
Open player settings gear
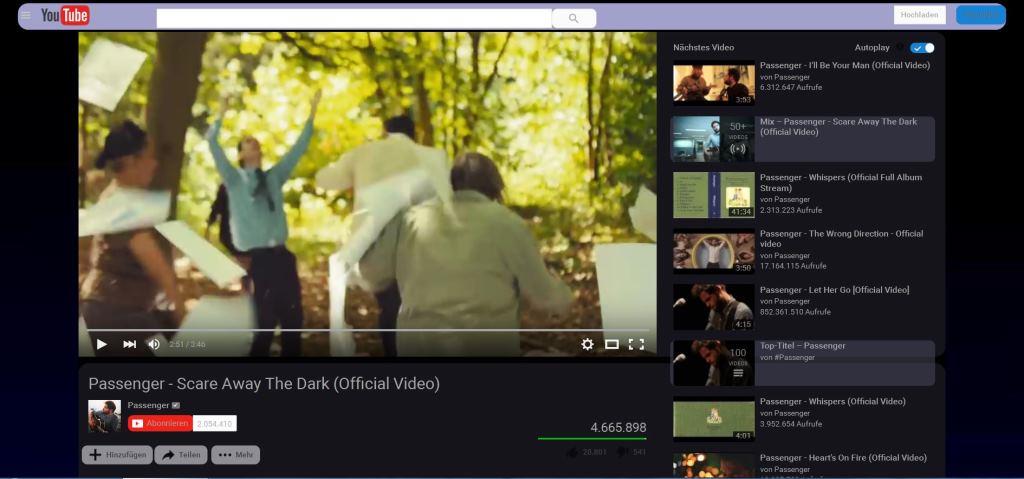(587, 344)
